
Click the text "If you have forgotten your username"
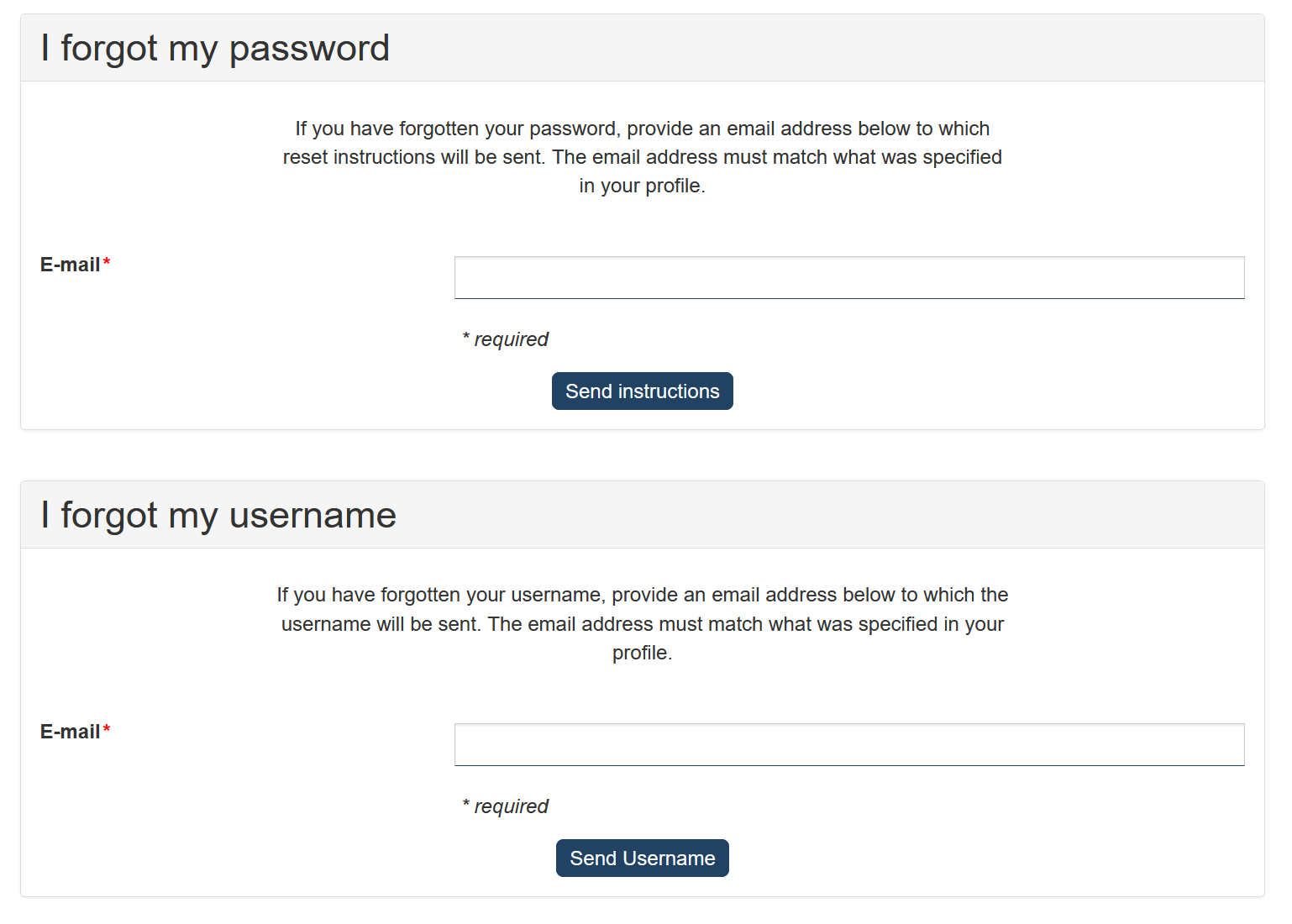[x=439, y=596]
